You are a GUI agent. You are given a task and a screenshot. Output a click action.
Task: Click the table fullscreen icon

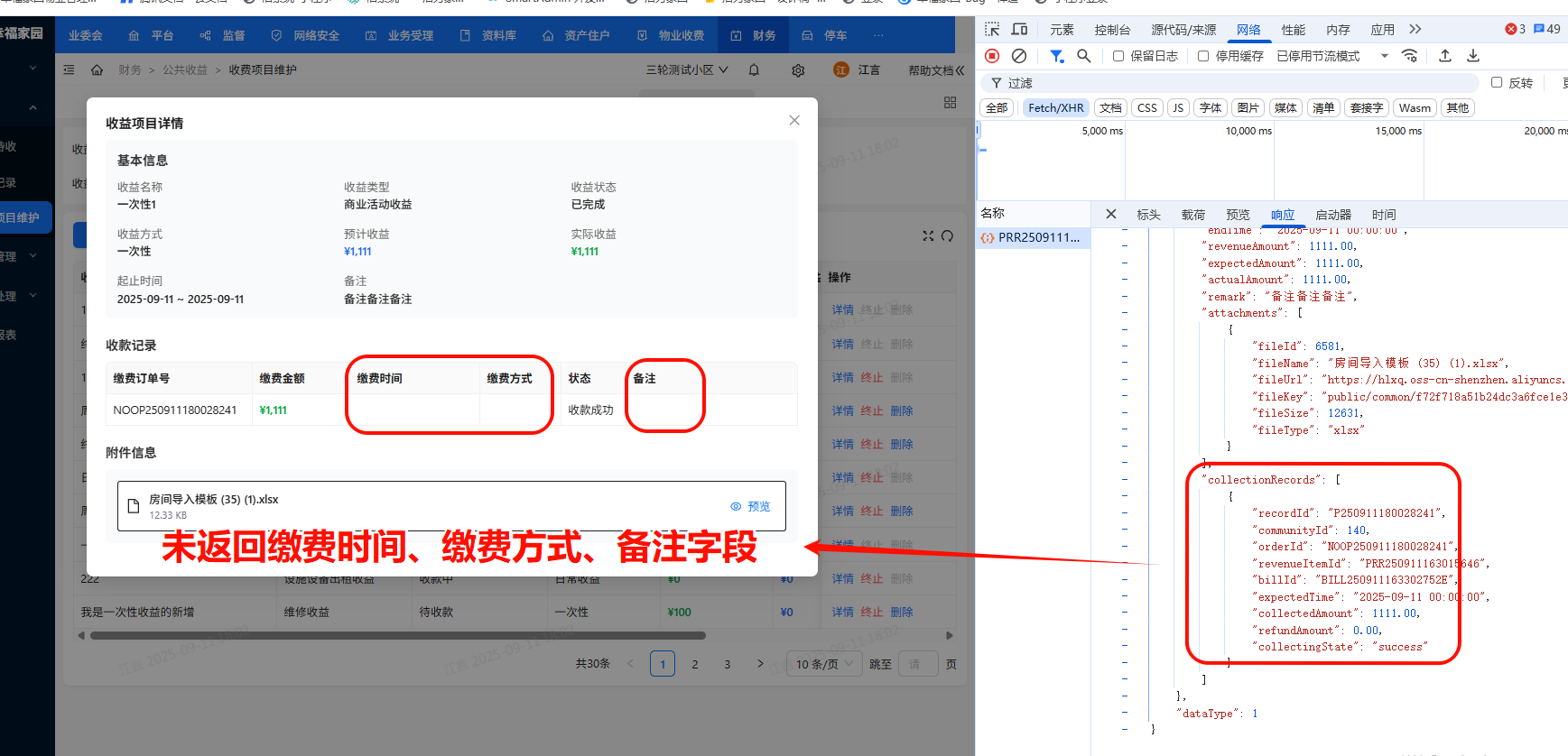[x=928, y=235]
